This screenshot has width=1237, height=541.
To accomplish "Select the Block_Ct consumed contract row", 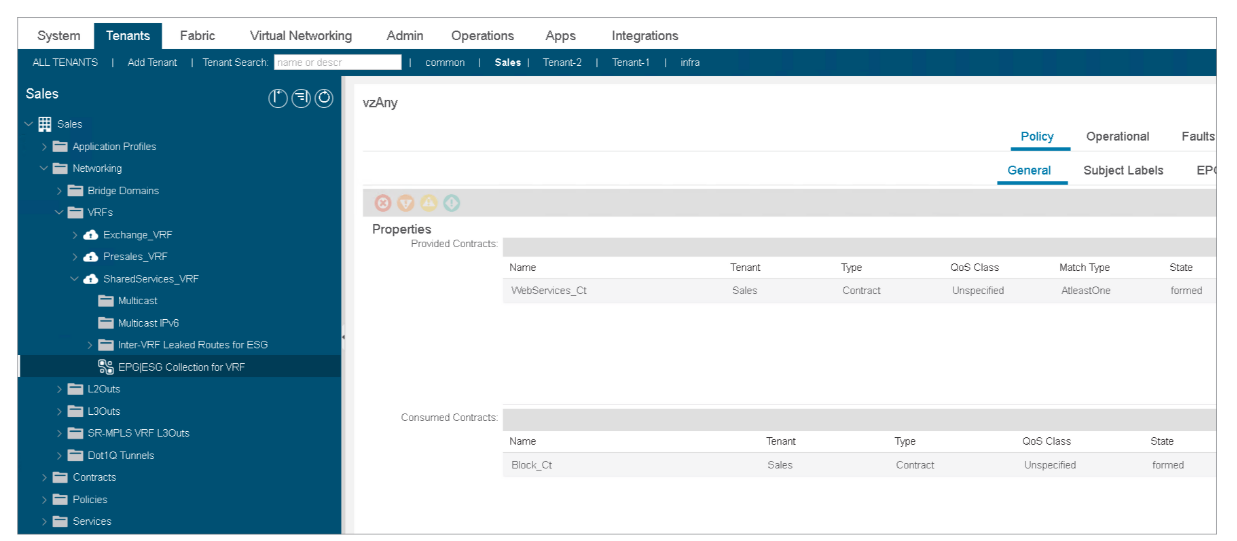I will (x=859, y=465).
